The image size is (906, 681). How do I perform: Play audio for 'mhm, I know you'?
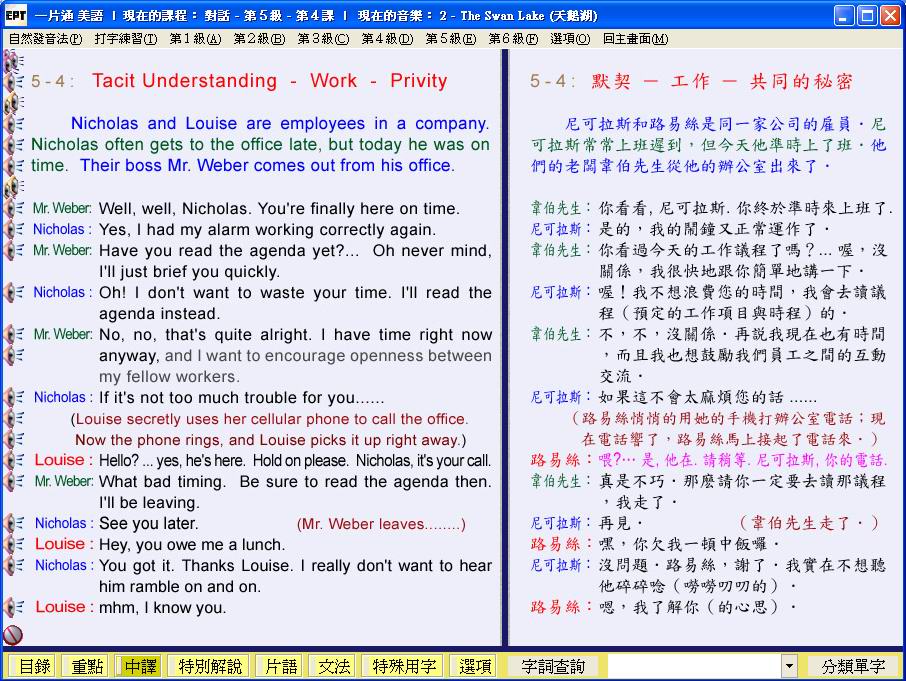(x=13, y=608)
